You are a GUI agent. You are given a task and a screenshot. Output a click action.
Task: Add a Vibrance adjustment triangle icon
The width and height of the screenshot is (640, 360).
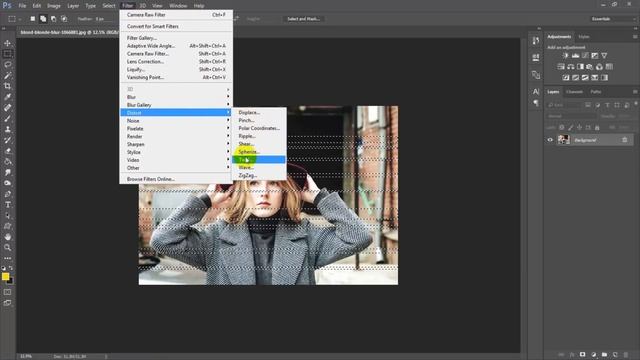point(604,56)
